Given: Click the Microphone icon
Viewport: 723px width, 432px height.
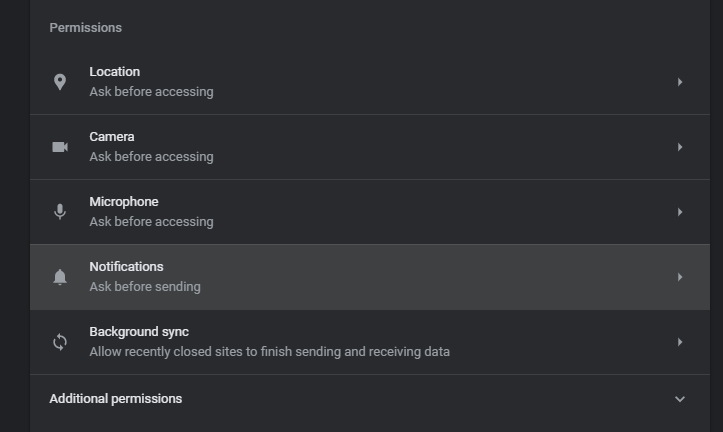Looking at the screenshot, I should (x=60, y=212).
